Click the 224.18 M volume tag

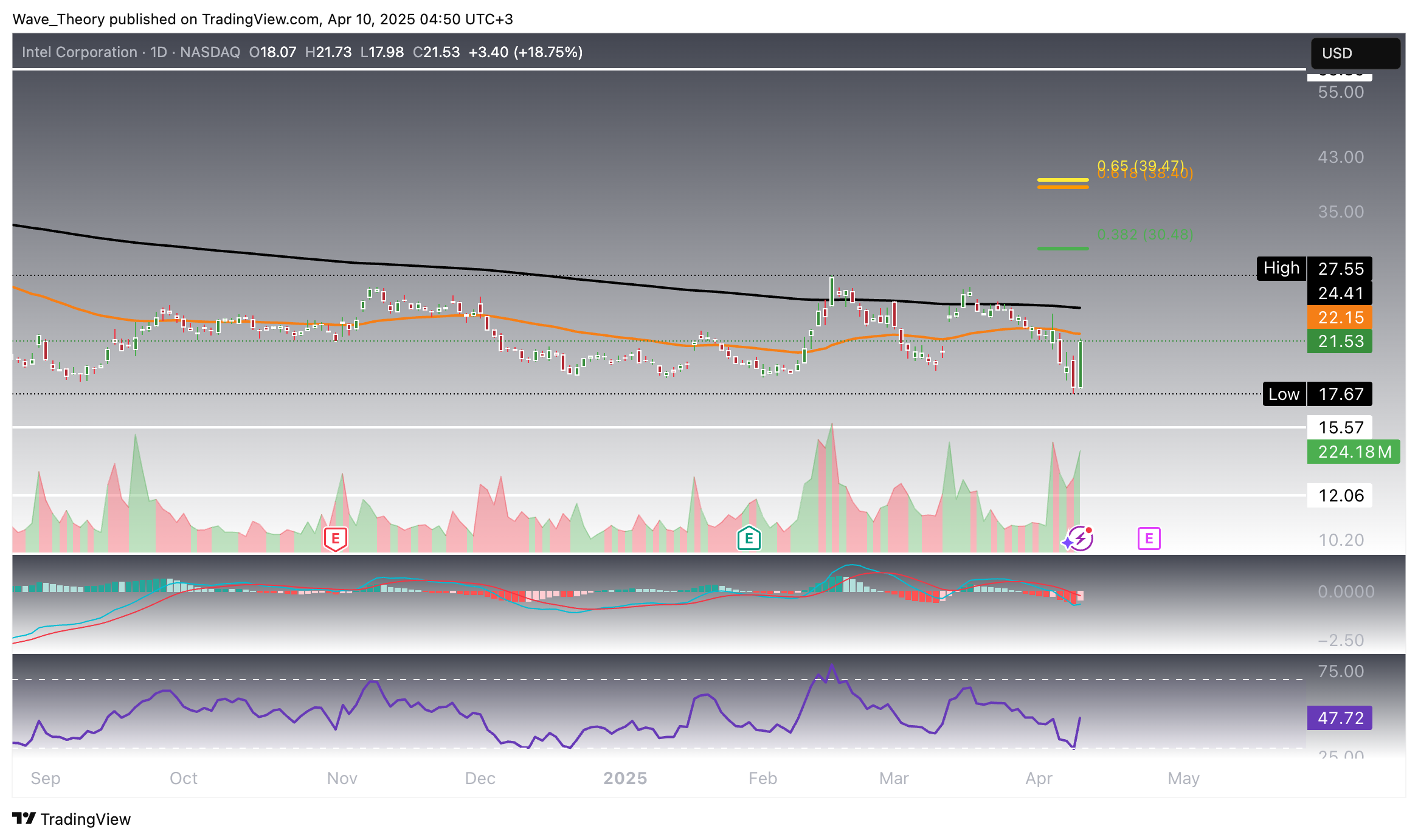(1354, 452)
